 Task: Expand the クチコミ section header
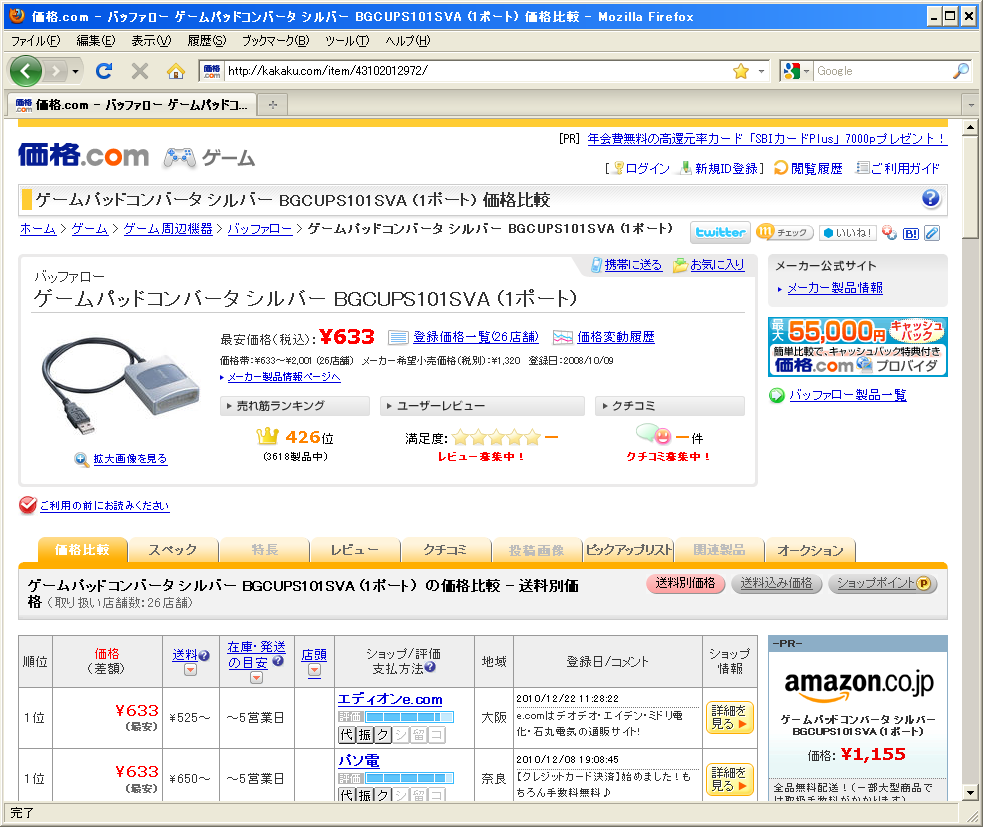[670, 406]
